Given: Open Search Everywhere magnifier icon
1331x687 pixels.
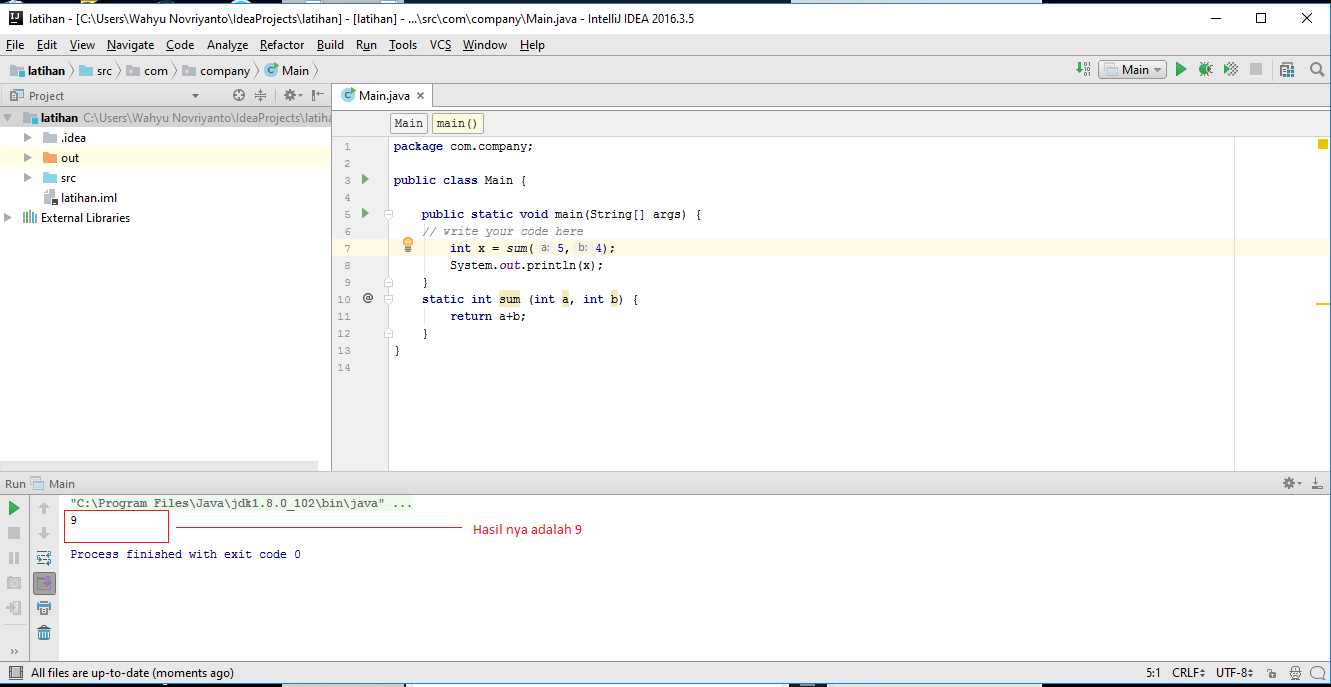Looking at the screenshot, I should pos(1317,70).
